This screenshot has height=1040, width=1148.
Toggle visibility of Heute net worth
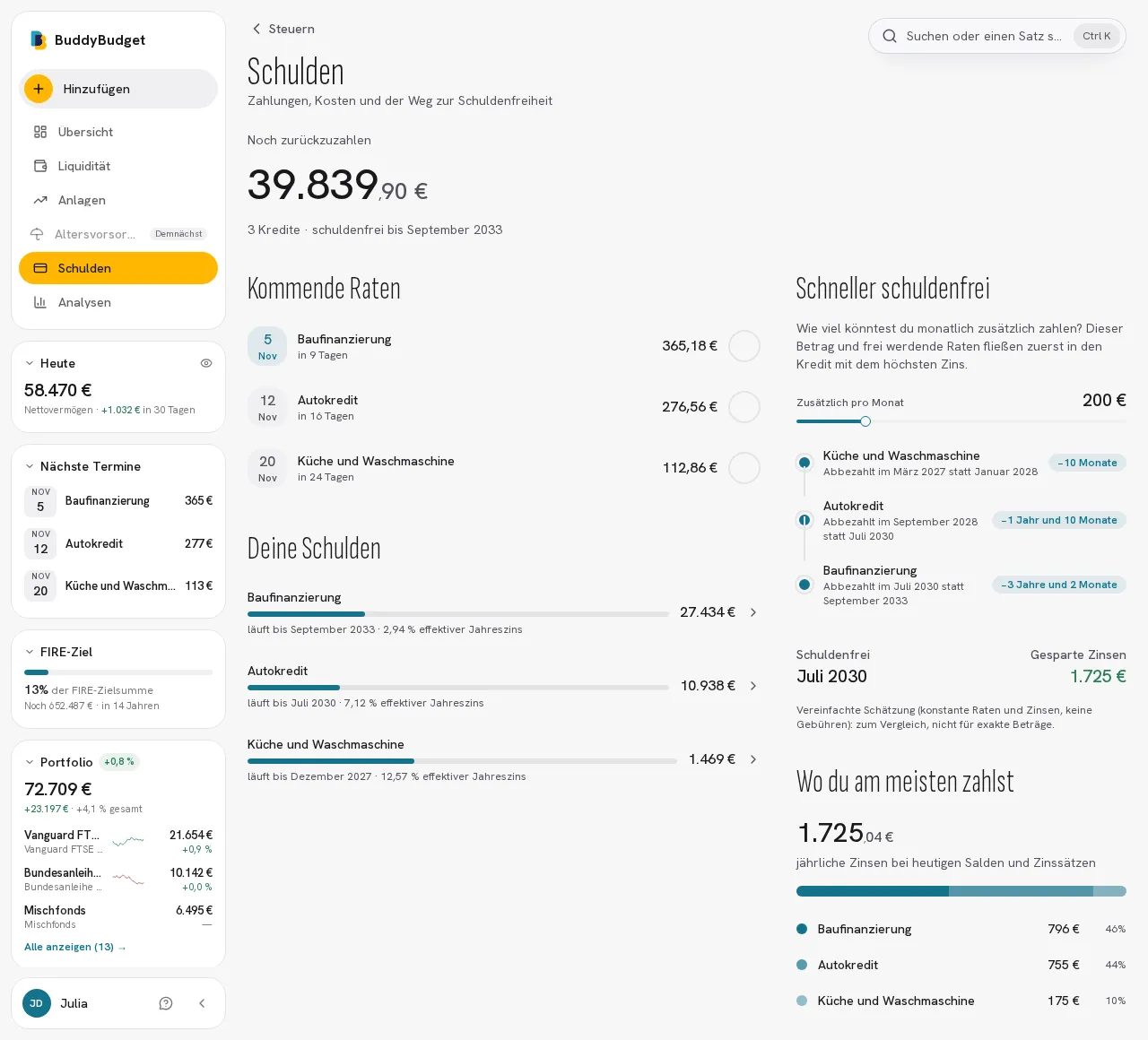coord(206,363)
